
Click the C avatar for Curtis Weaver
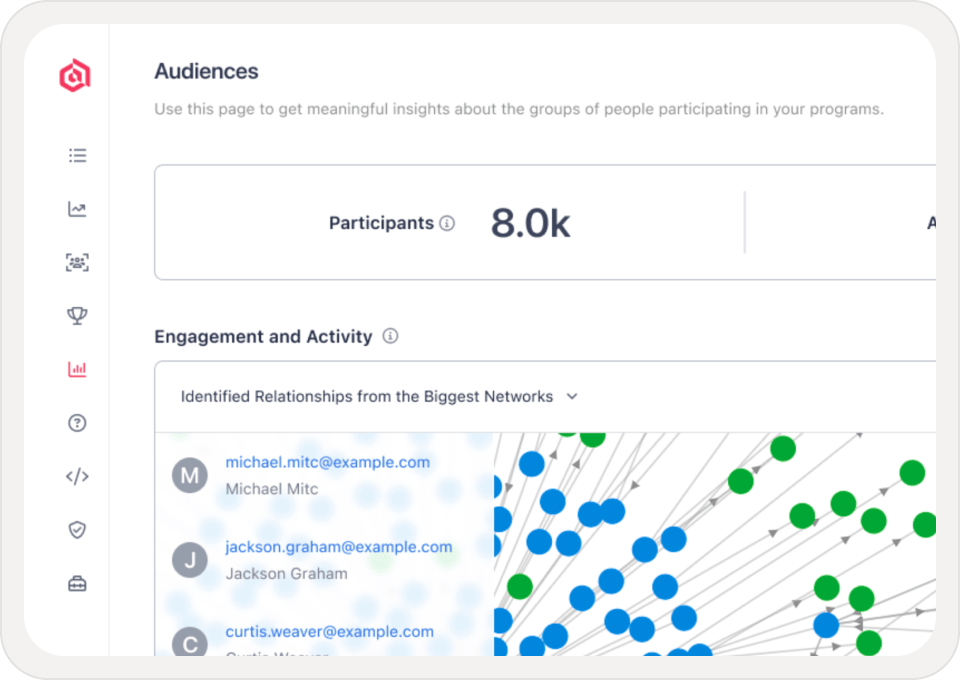(x=190, y=642)
